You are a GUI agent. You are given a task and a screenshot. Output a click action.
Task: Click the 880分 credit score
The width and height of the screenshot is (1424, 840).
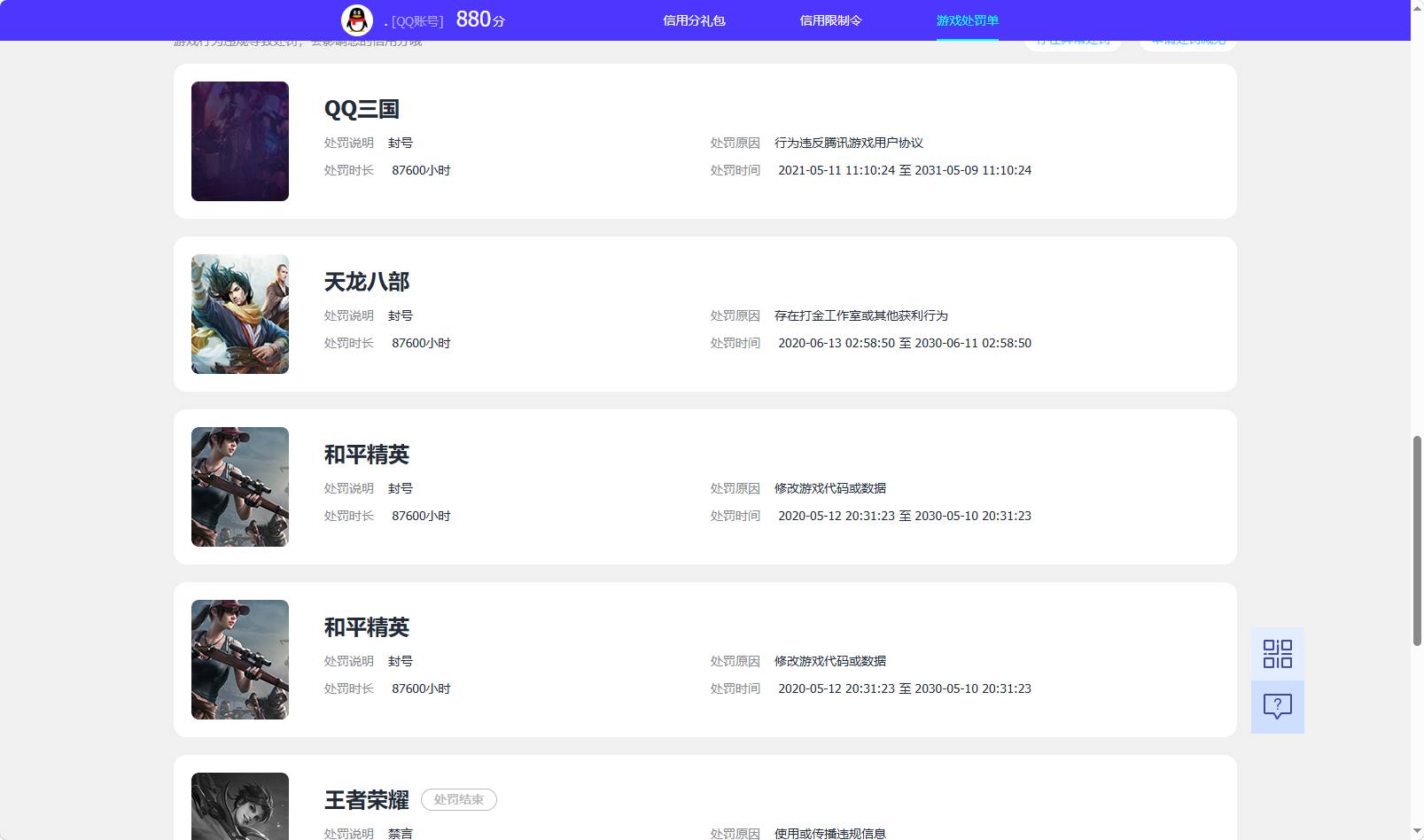click(x=480, y=19)
